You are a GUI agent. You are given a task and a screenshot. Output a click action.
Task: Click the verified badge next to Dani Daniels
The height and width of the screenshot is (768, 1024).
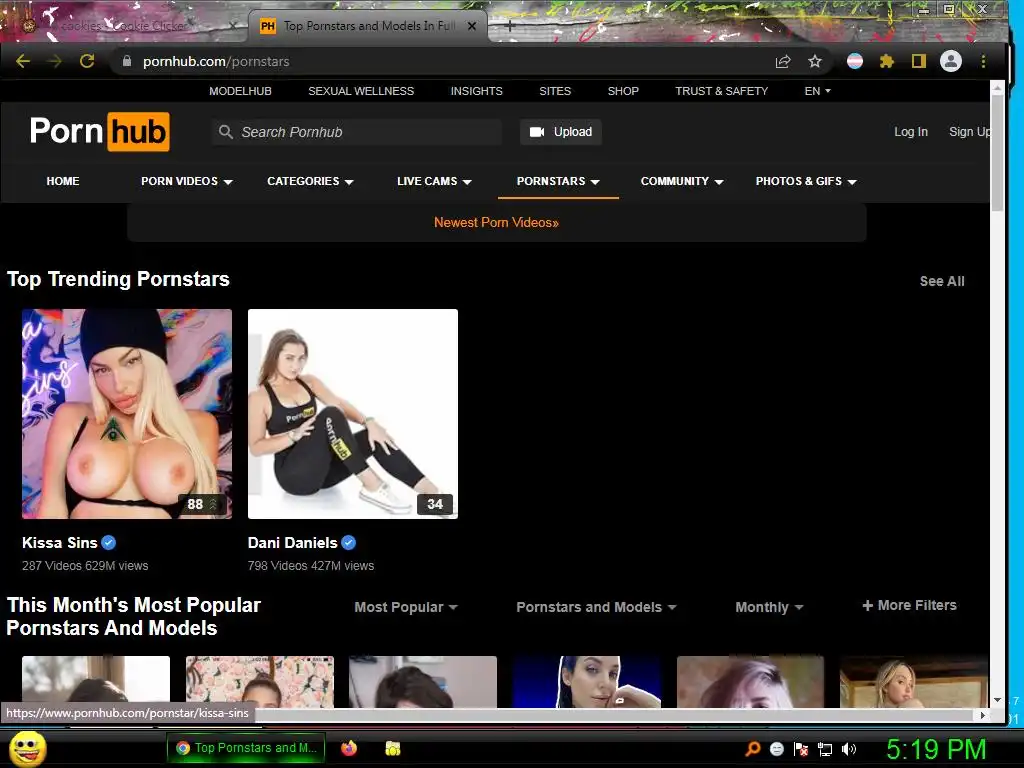pyautogui.click(x=349, y=543)
